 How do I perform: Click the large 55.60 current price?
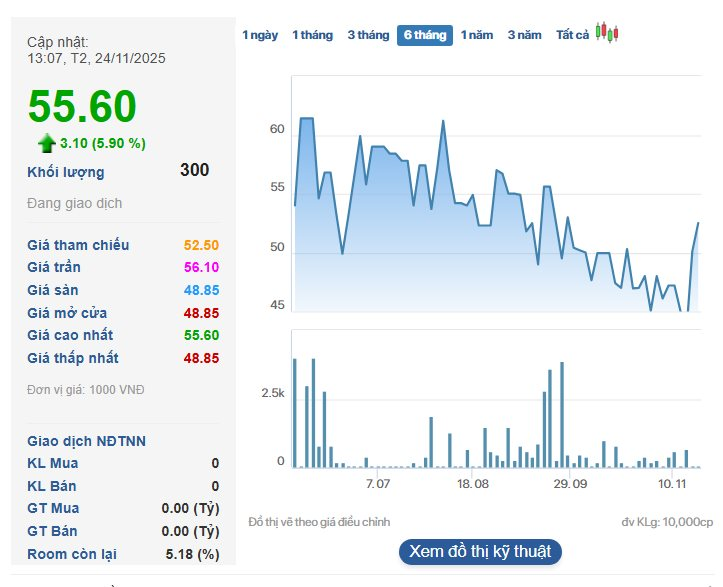(x=82, y=107)
